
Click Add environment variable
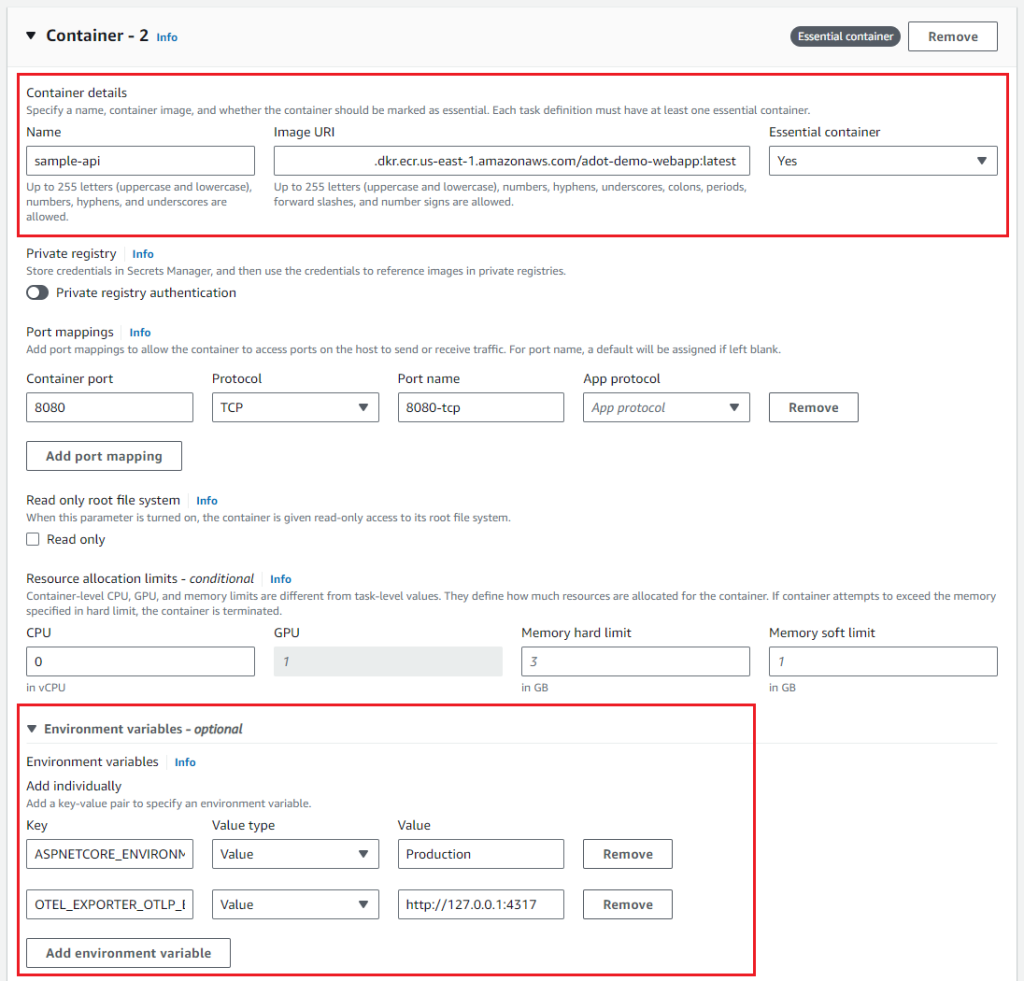pyautogui.click(x=127, y=952)
